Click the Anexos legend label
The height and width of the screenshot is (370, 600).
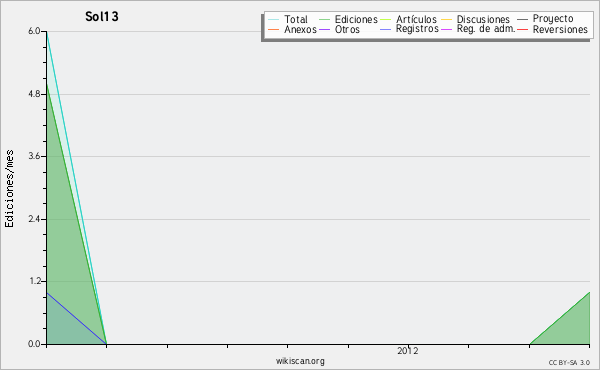tap(300, 29)
